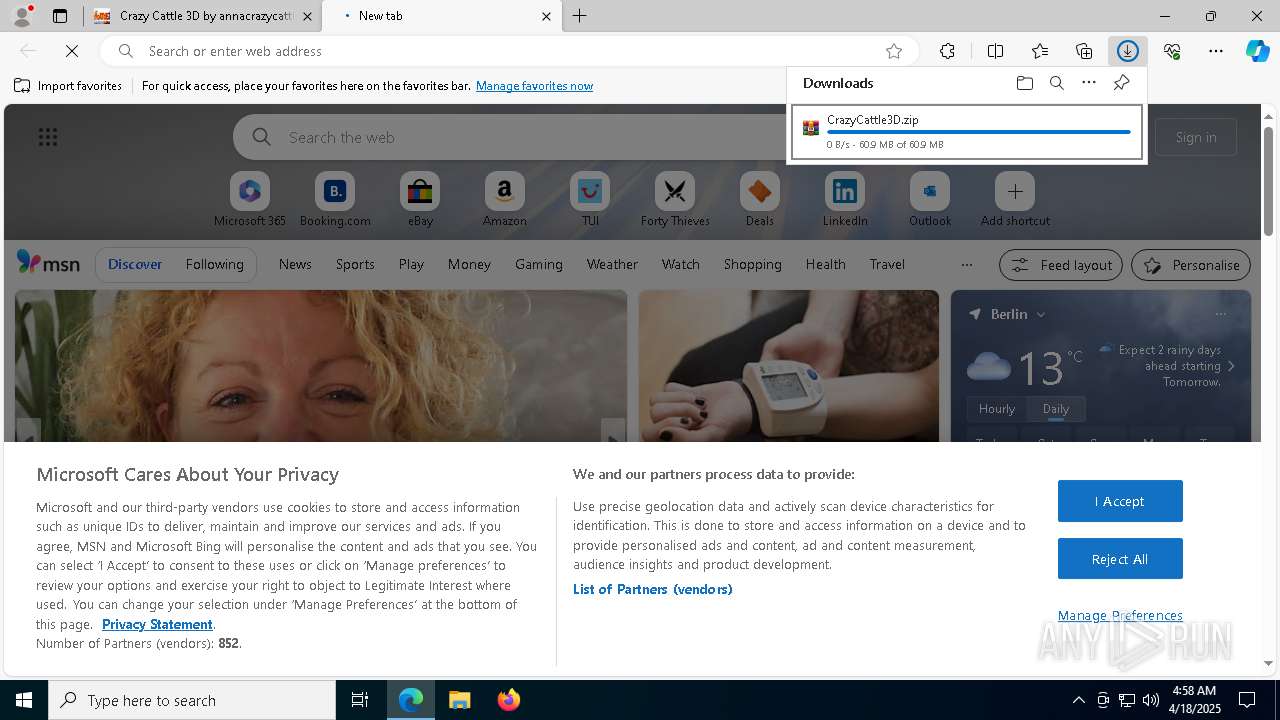Open Browser essentials icon
The height and width of the screenshot is (720, 1280).
[1172, 51]
